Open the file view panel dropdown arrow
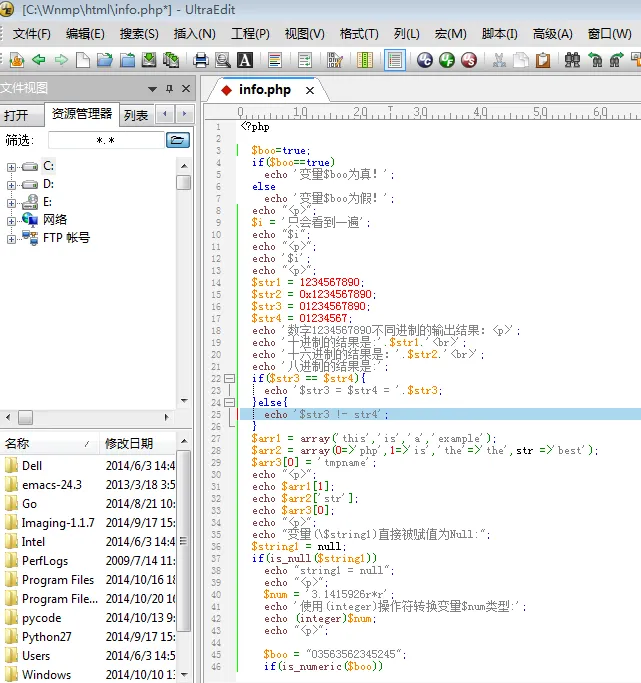This screenshot has width=641, height=683. tap(152, 89)
